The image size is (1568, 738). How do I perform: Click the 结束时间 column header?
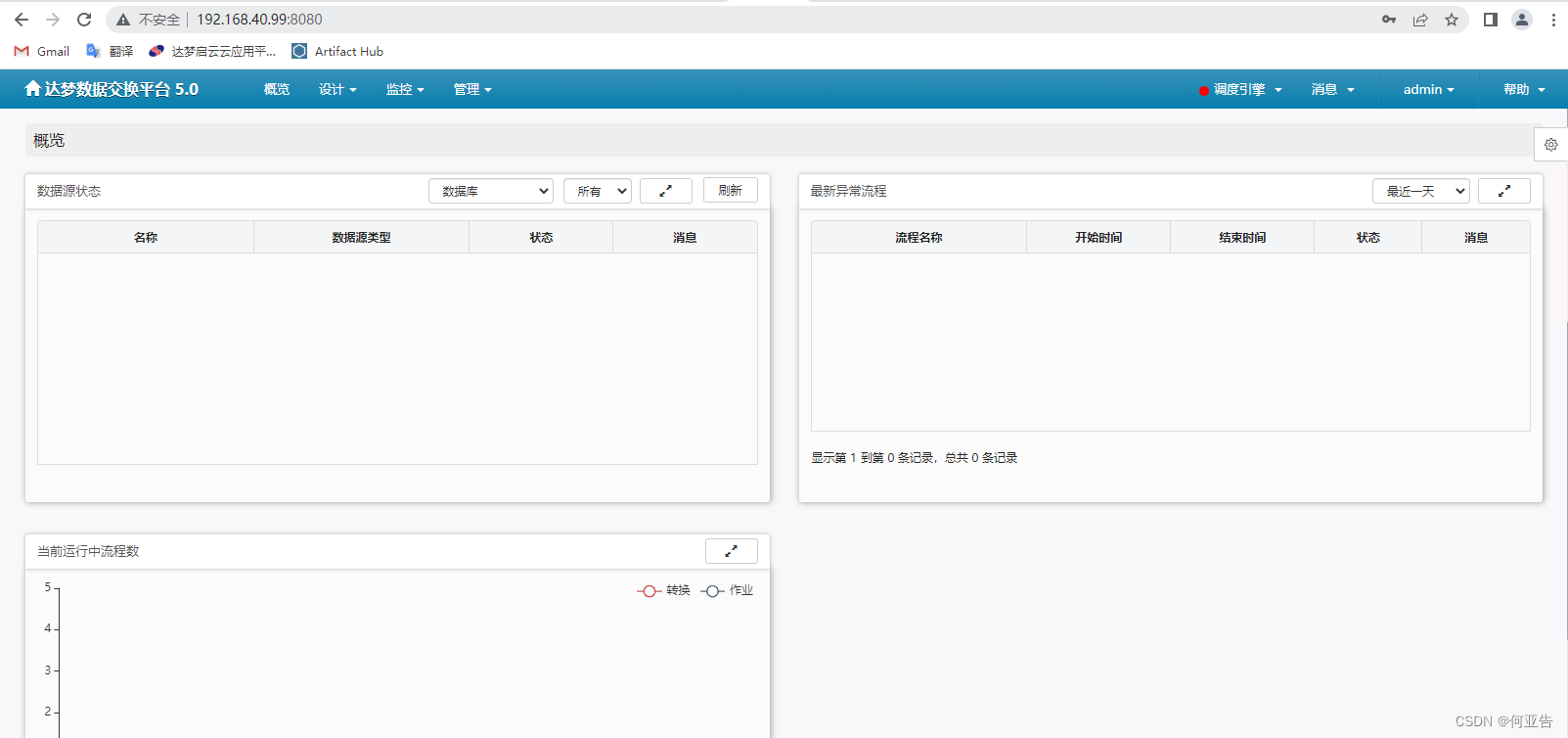[1242, 237]
